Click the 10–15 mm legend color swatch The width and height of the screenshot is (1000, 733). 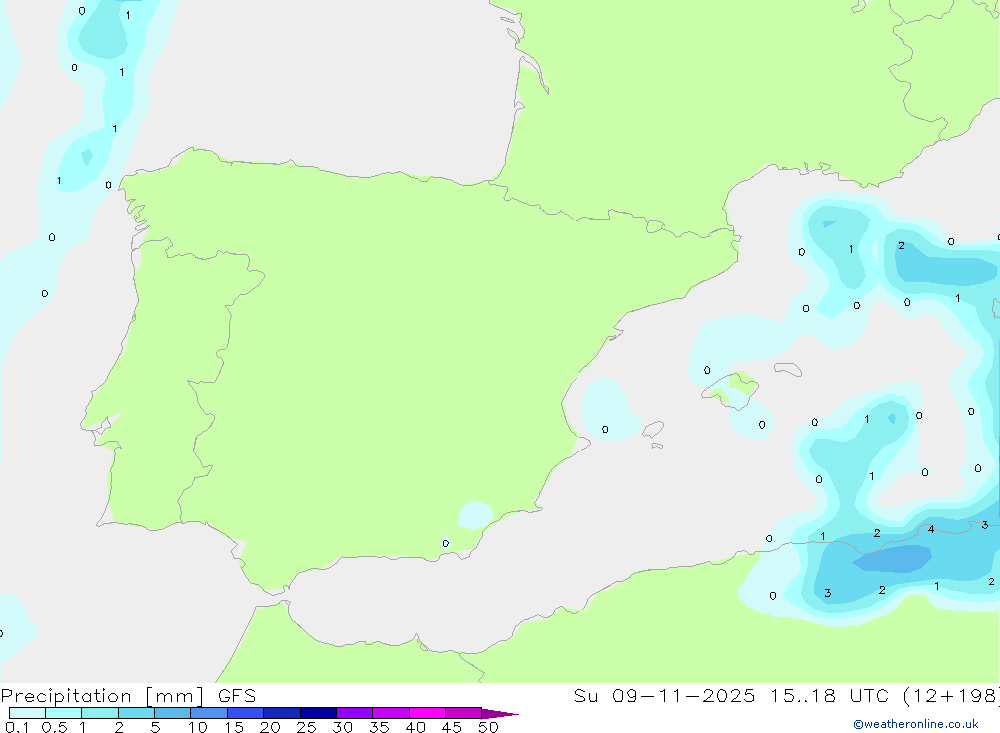click(209, 713)
